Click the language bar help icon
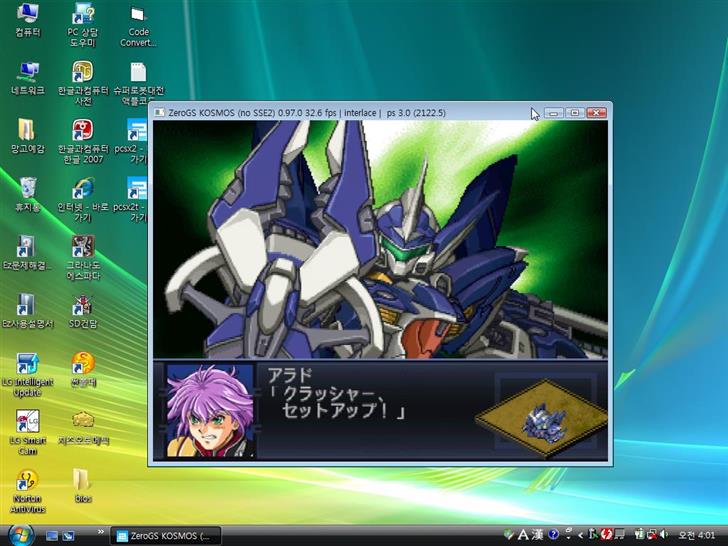 [x=553, y=535]
